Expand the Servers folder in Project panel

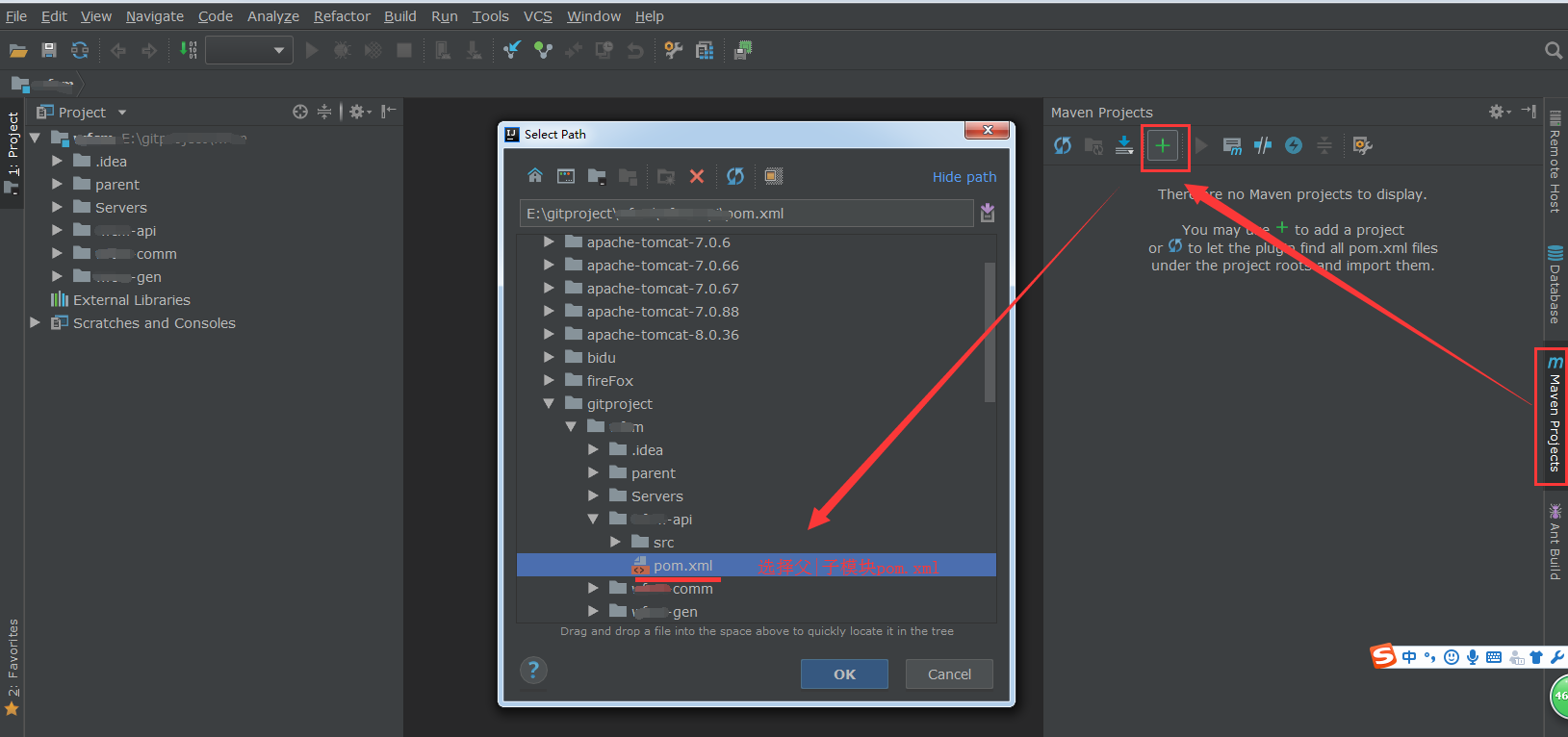coord(57,207)
